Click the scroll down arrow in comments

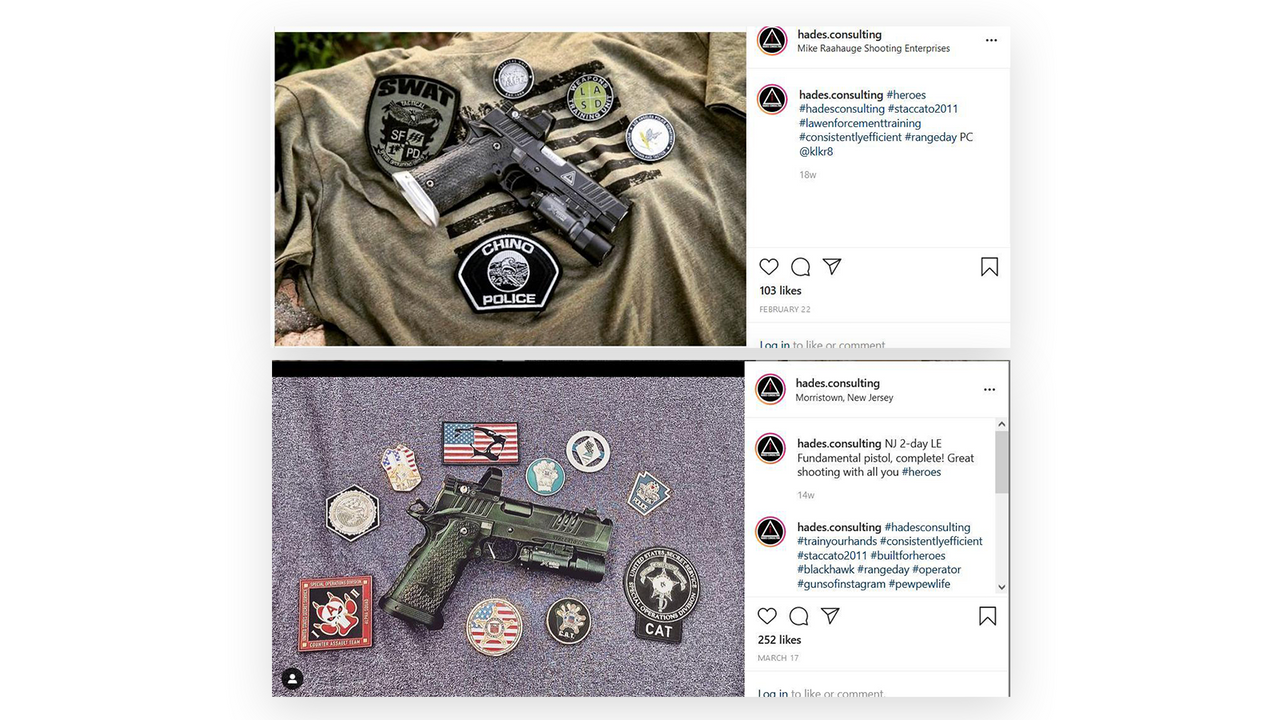(x=1002, y=587)
